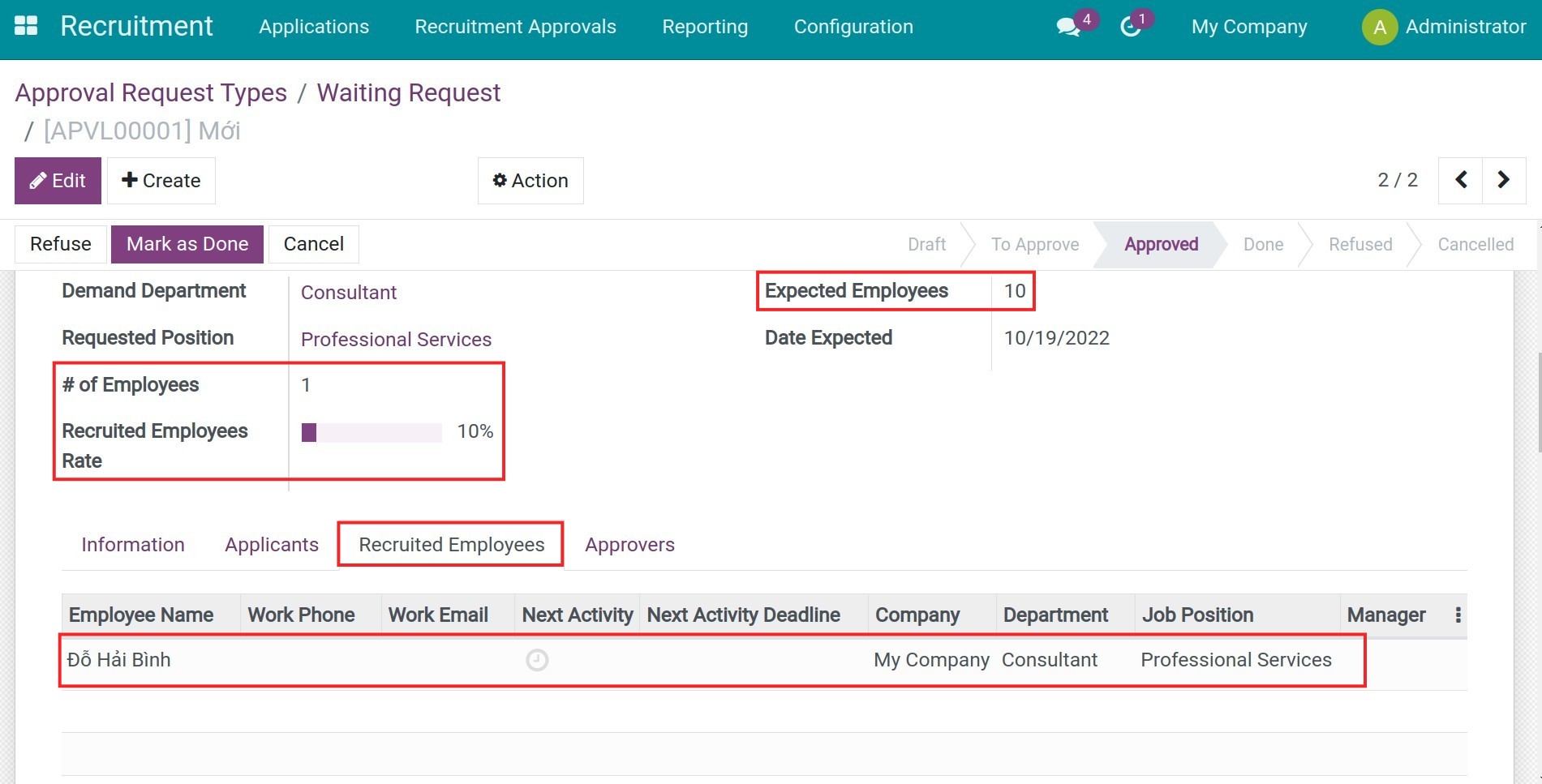
Task: Open the My Company switcher
Action: pyautogui.click(x=1249, y=27)
